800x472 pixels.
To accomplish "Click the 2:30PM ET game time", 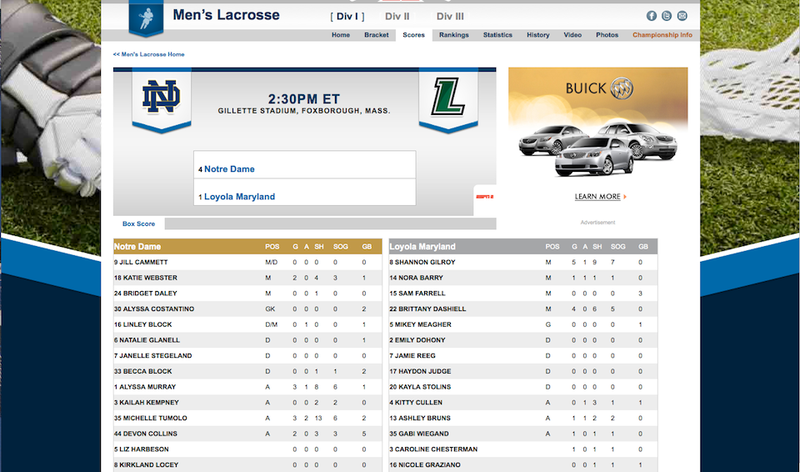I will (304, 99).
